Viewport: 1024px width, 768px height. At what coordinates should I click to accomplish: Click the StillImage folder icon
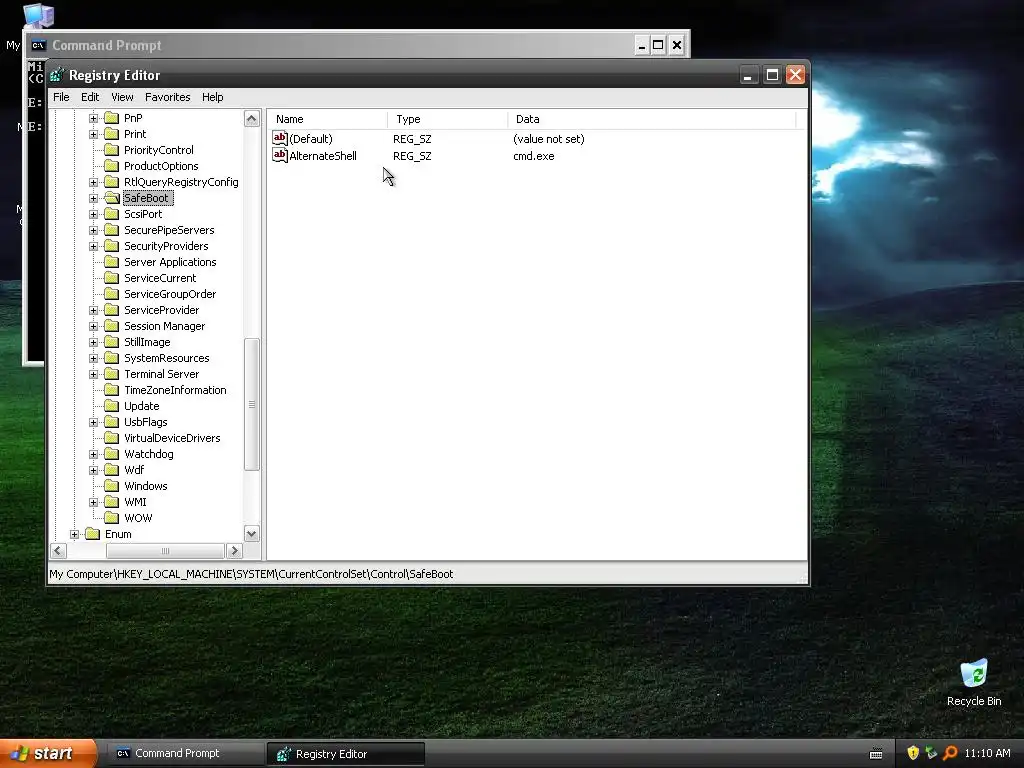point(112,342)
